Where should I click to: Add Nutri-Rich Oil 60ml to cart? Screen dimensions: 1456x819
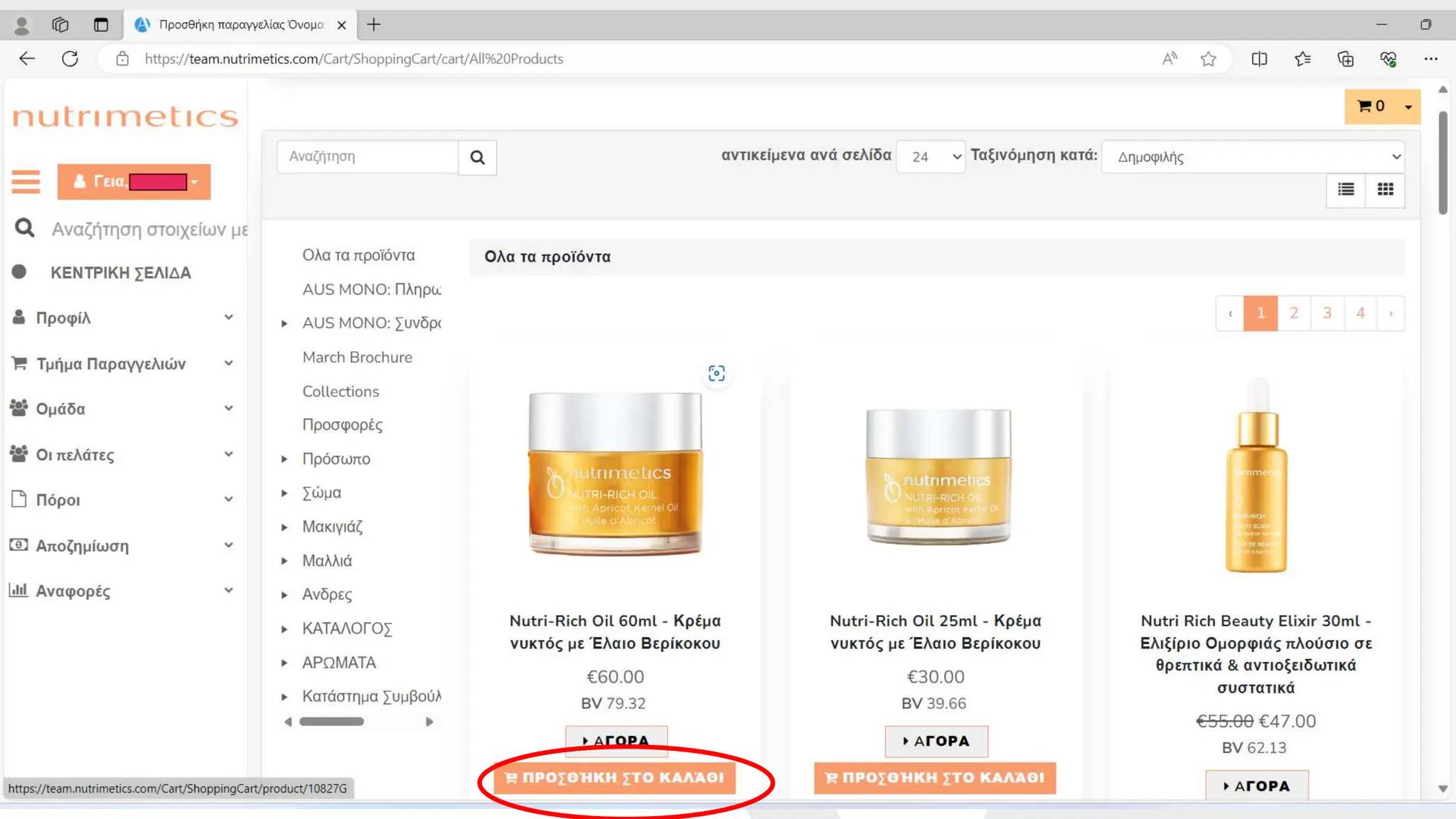click(x=615, y=777)
